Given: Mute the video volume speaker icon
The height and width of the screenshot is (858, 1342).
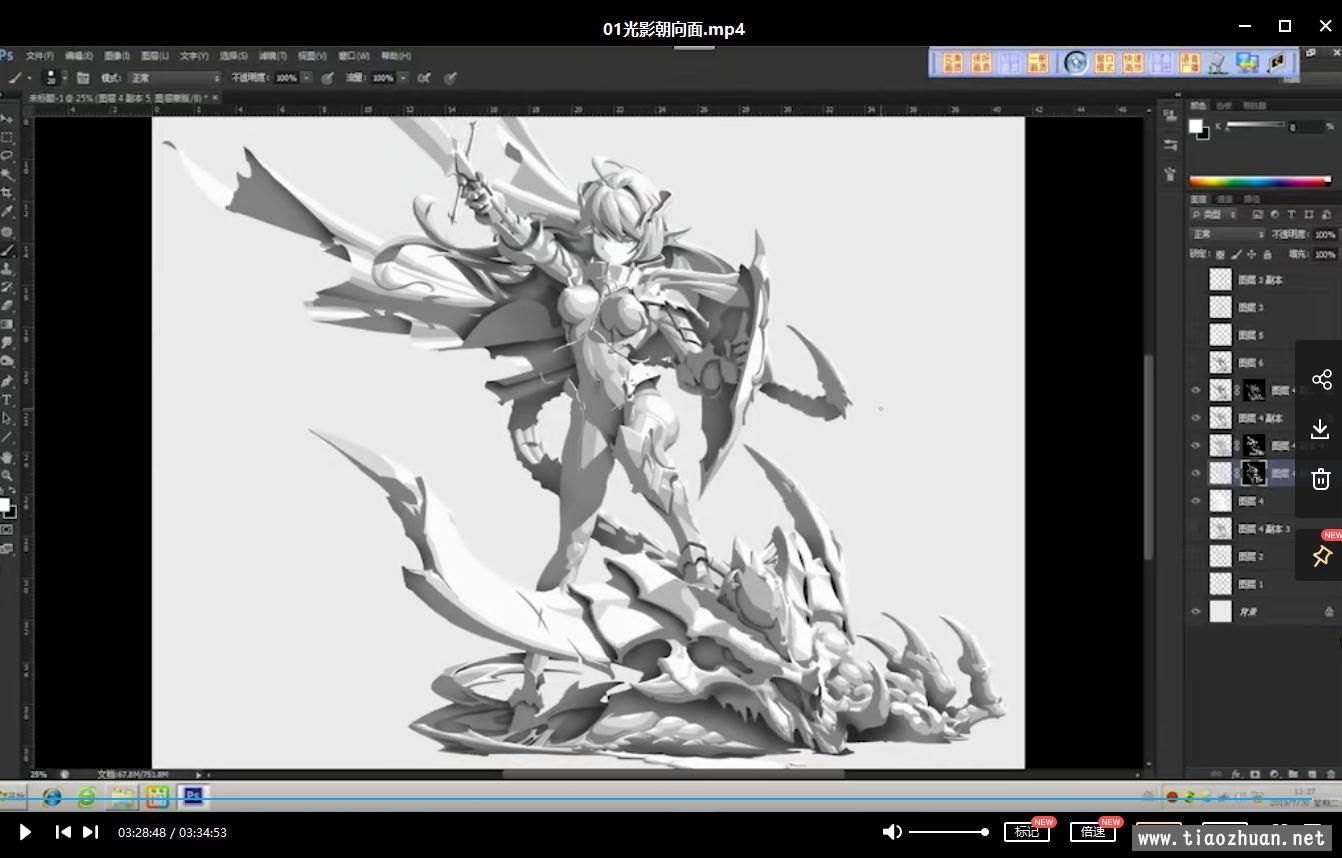Looking at the screenshot, I should click(892, 832).
